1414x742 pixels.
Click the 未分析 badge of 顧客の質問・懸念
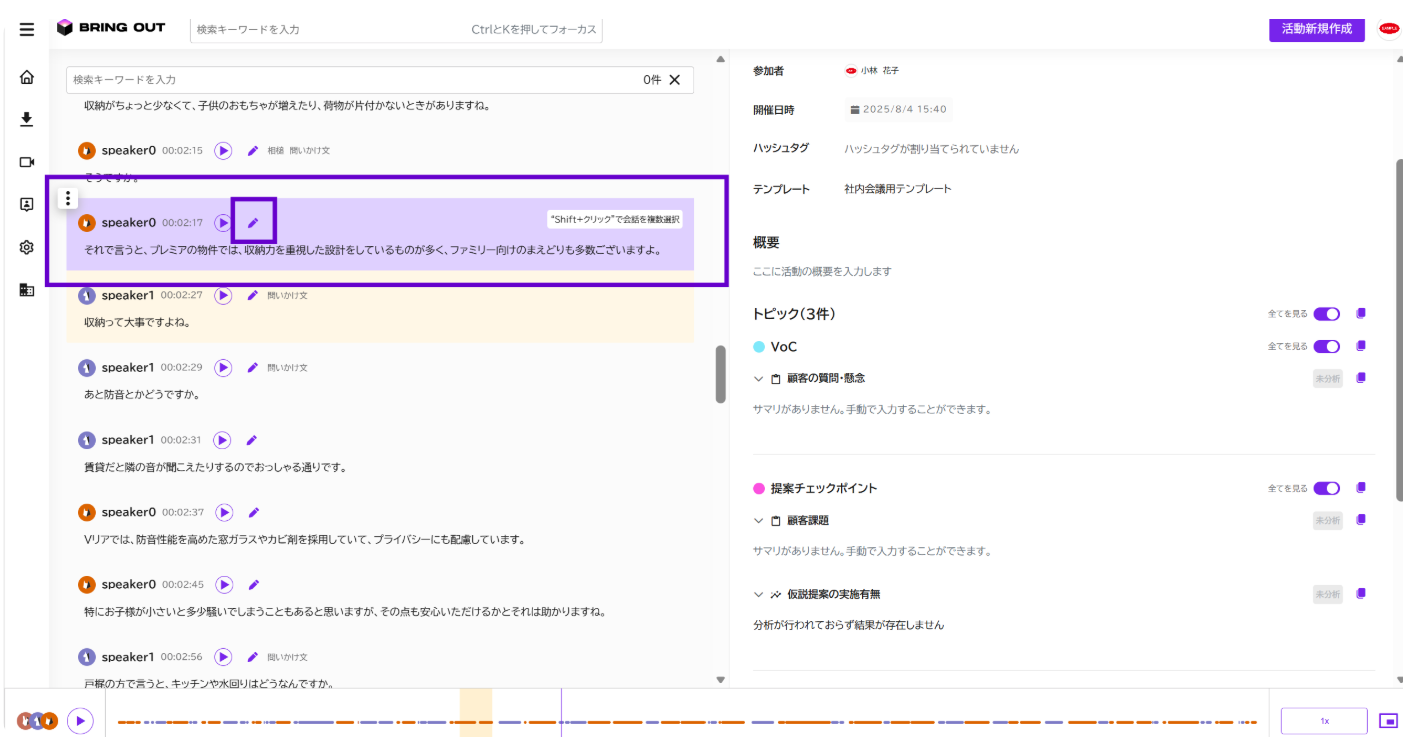[1327, 378]
